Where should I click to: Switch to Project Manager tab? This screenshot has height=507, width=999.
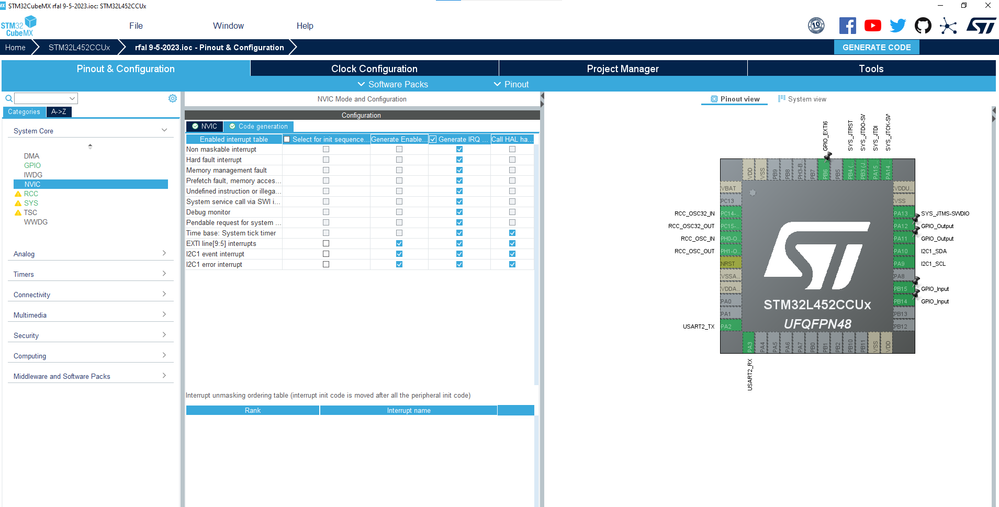click(x=622, y=69)
